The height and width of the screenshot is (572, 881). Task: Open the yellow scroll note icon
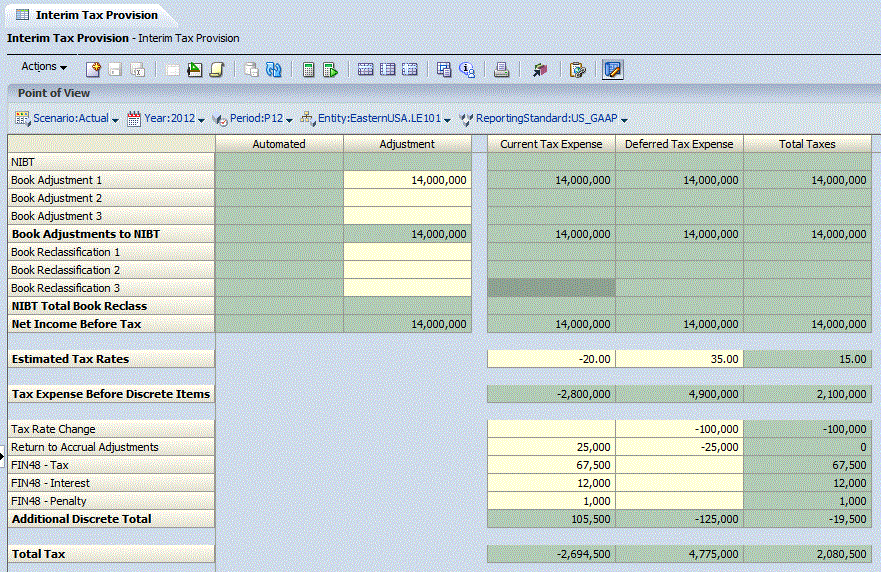click(x=216, y=70)
